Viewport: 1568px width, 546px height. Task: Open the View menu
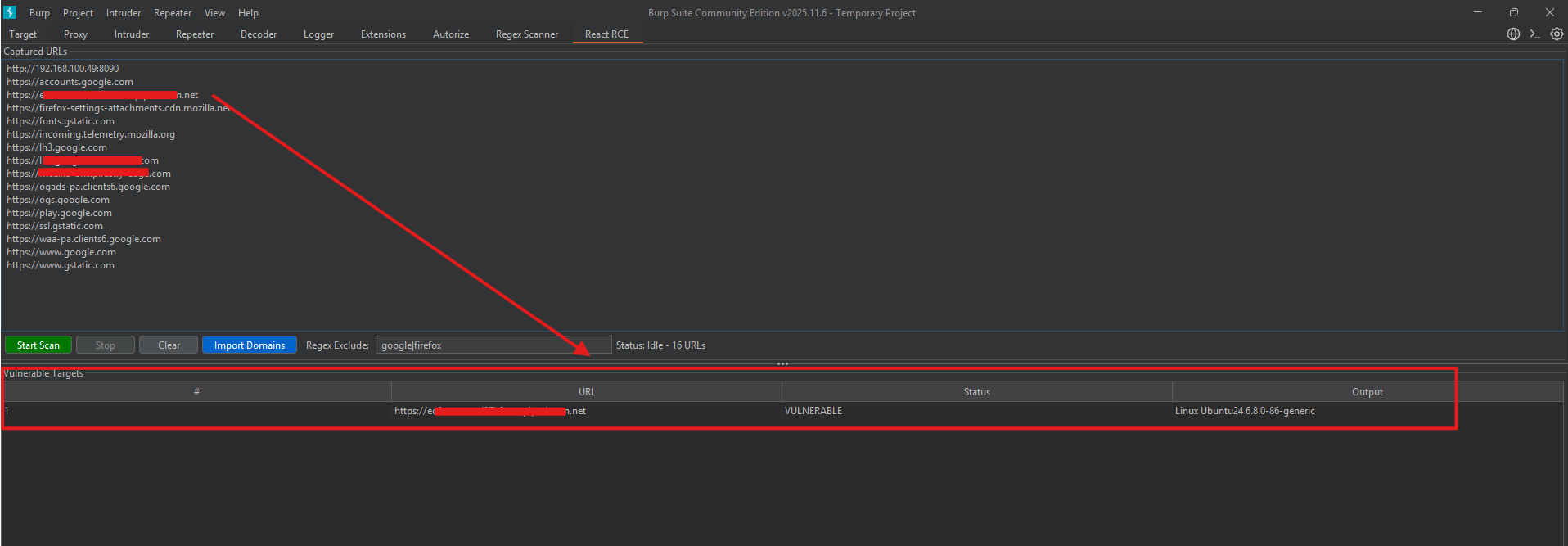[x=214, y=13]
